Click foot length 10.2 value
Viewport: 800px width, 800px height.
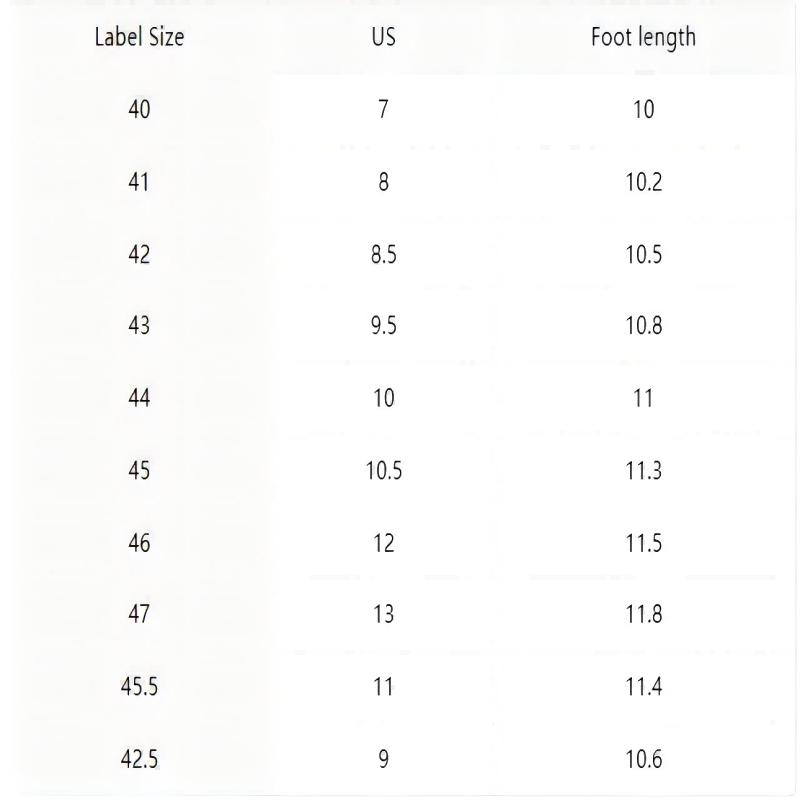coord(644,182)
